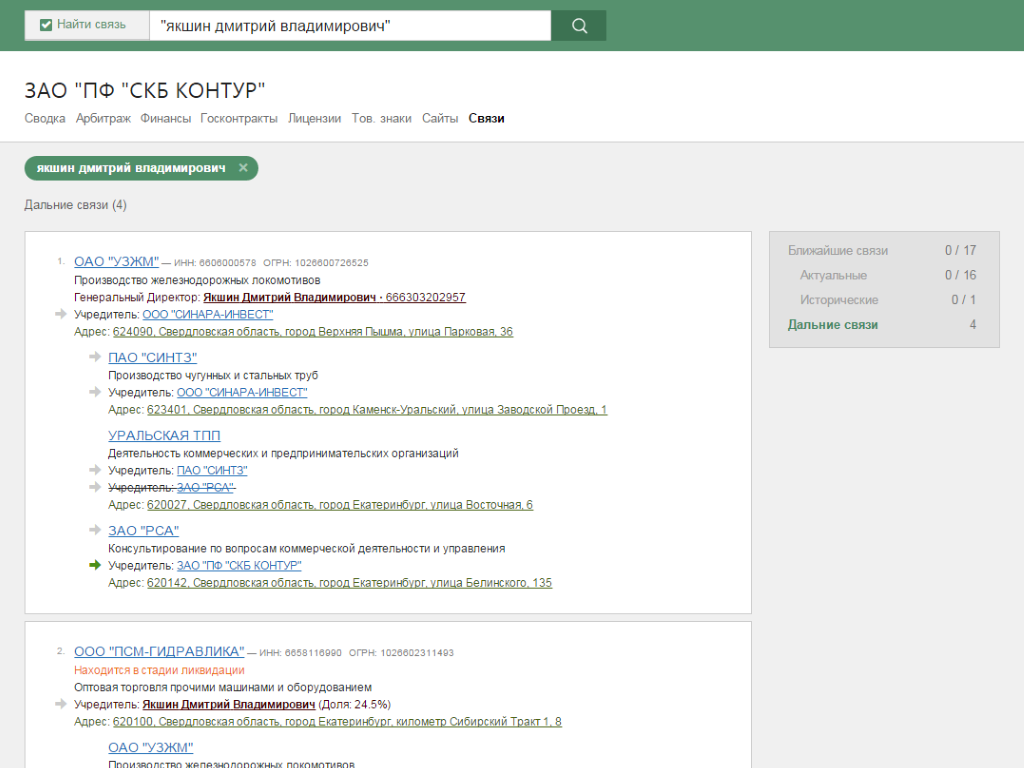Switch to the Сайты tab

tap(440, 118)
